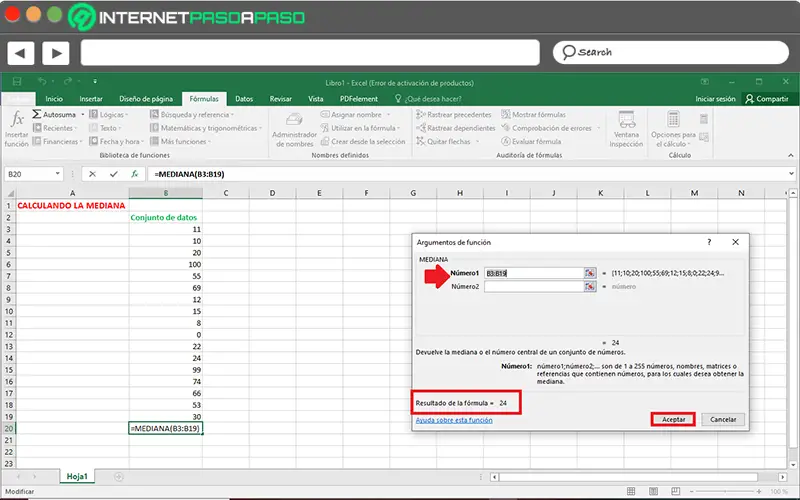Open Más funciones list

tap(180, 141)
